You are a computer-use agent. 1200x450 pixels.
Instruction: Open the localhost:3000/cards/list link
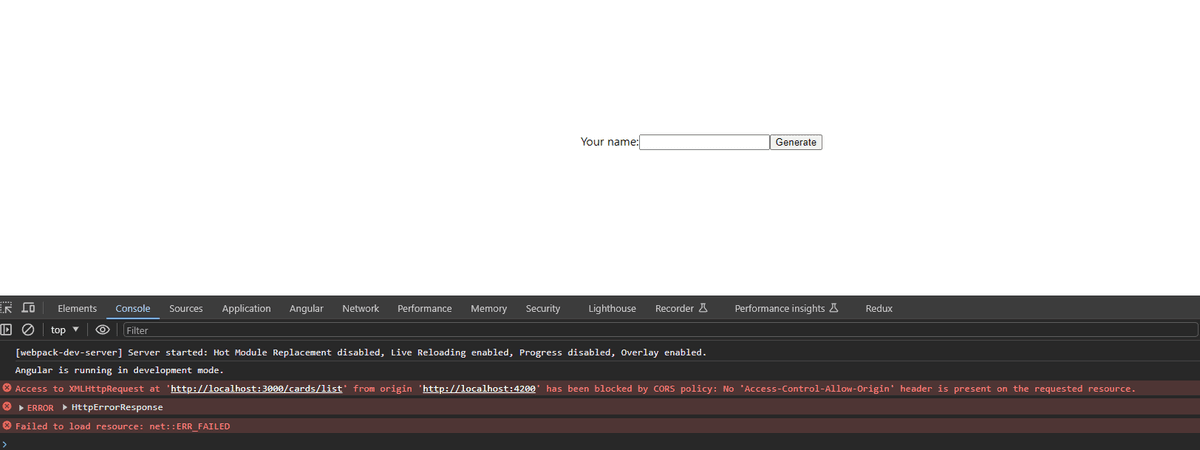click(258, 388)
